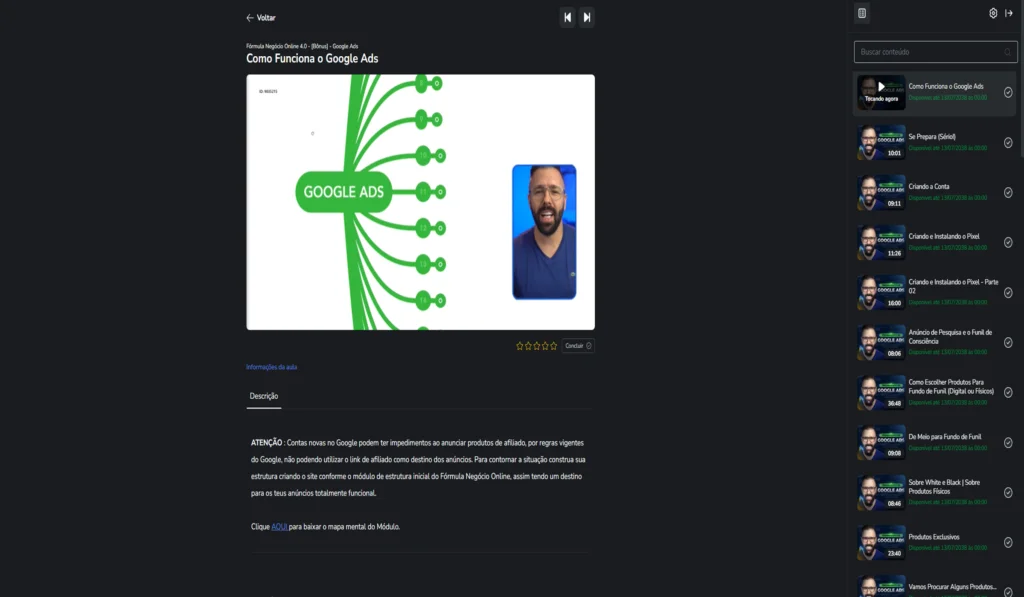Collapse sidebar with the arrow icon
The width and height of the screenshot is (1024, 597).
(1009, 13)
